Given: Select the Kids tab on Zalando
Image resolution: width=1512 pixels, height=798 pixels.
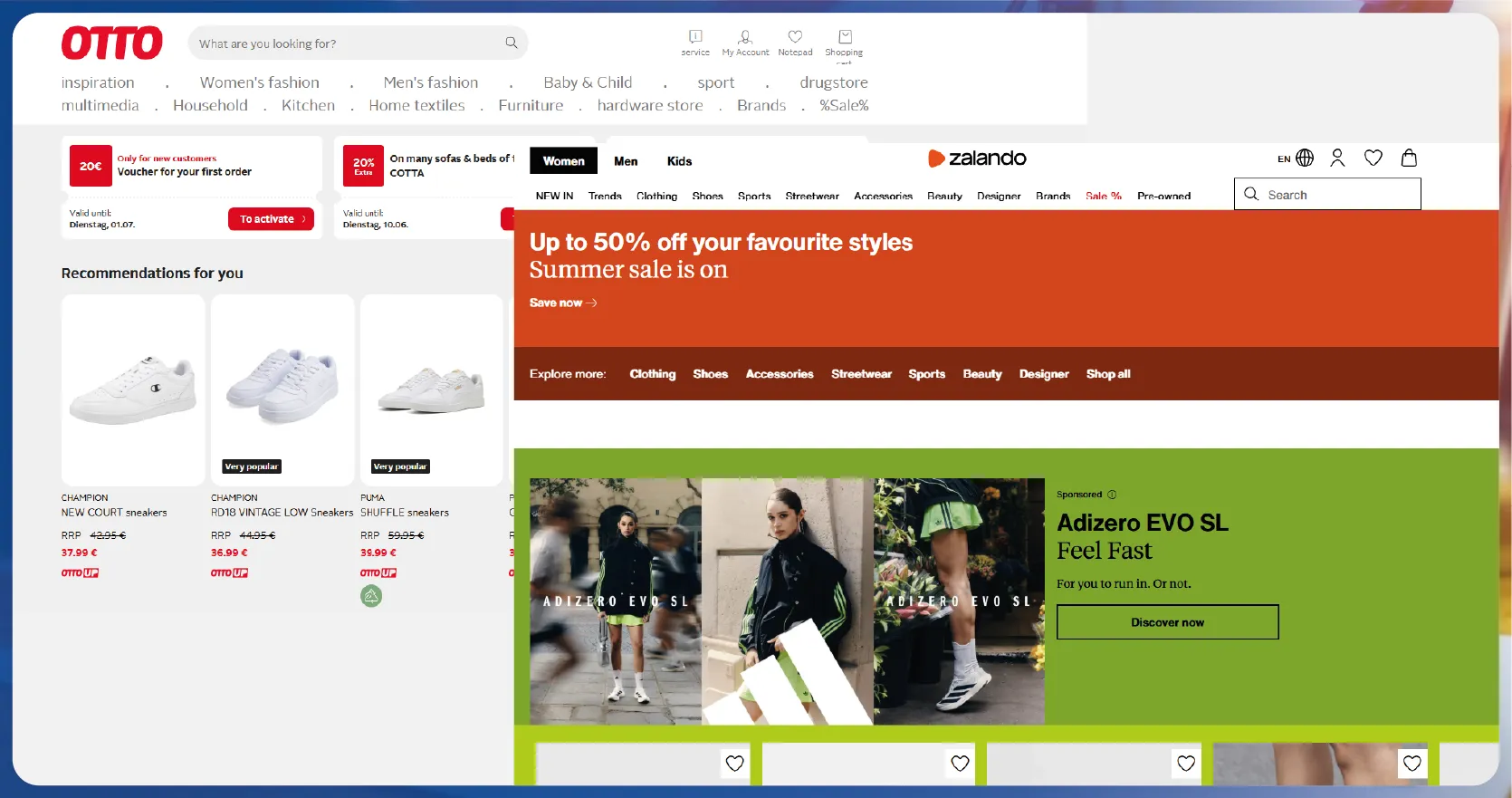Looking at the screenshot, I should coord(679,161).
